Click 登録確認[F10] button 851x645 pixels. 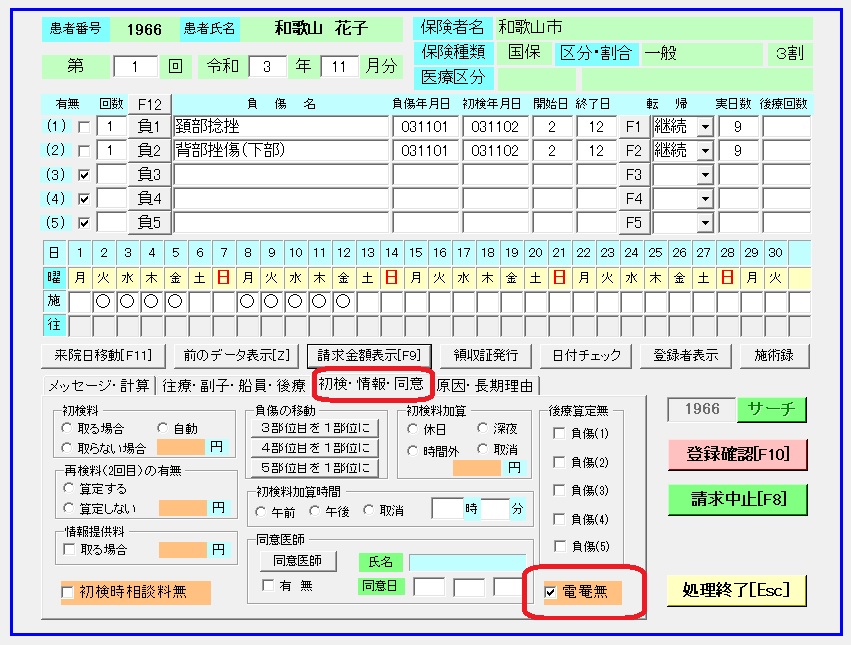(x=737, y=454)
